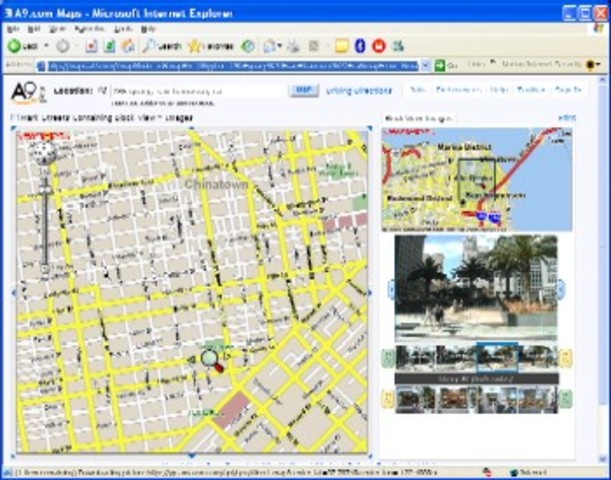Click green walk button right of lower strip
Viewport: 611px width, 480px height.
click(565, 399)
